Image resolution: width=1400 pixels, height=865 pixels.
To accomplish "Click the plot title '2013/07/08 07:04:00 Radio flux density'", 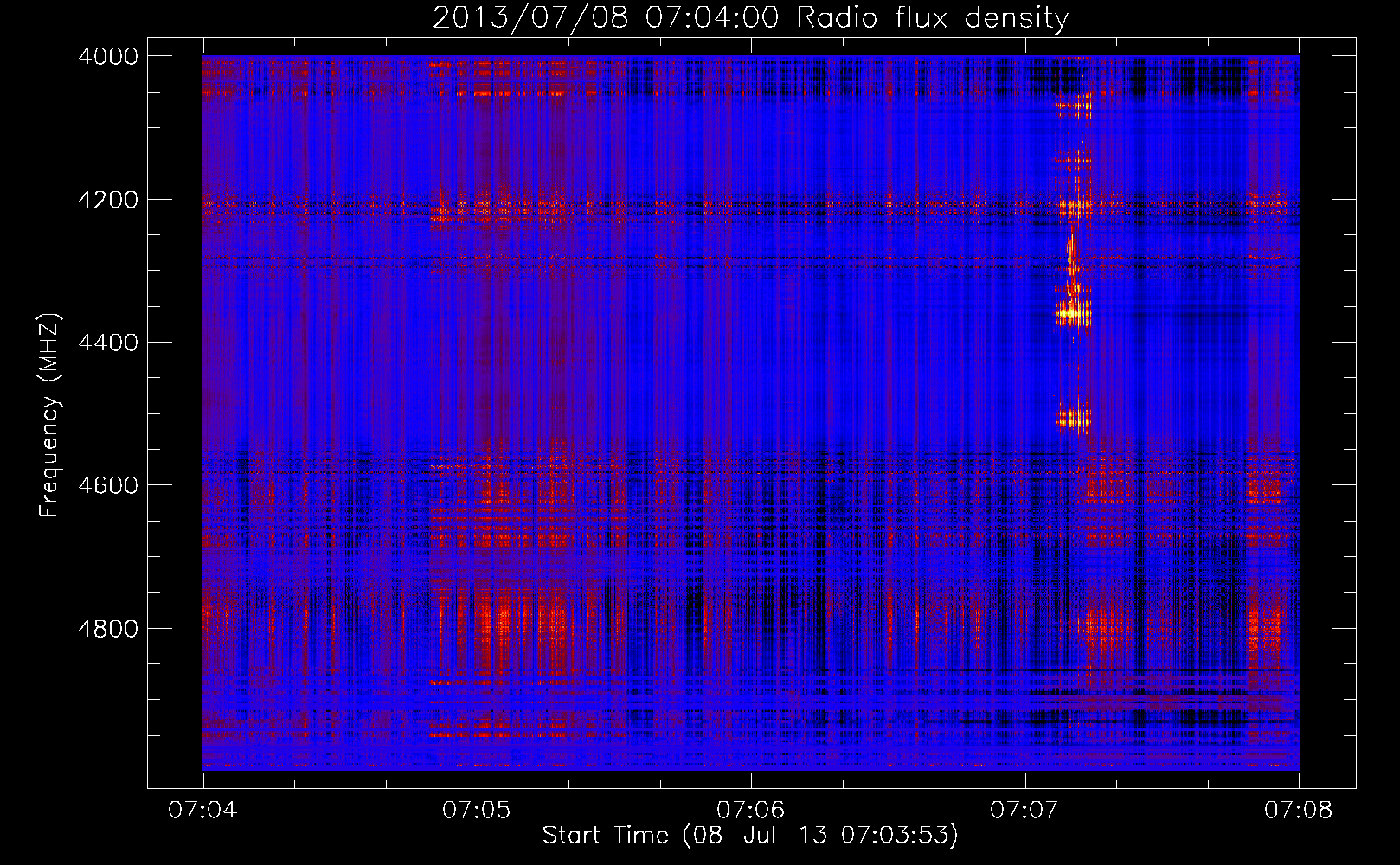I will tap(750, 17).
